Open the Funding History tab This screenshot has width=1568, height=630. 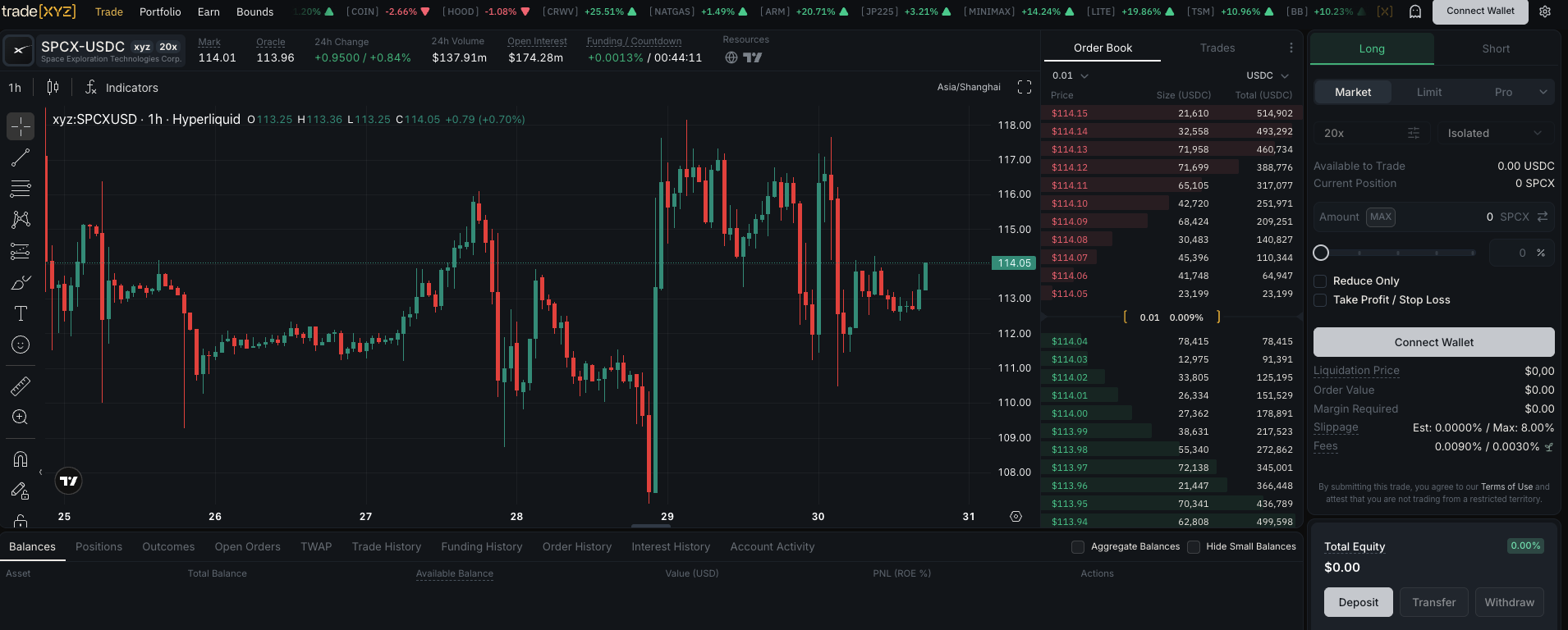pos(482,547)
